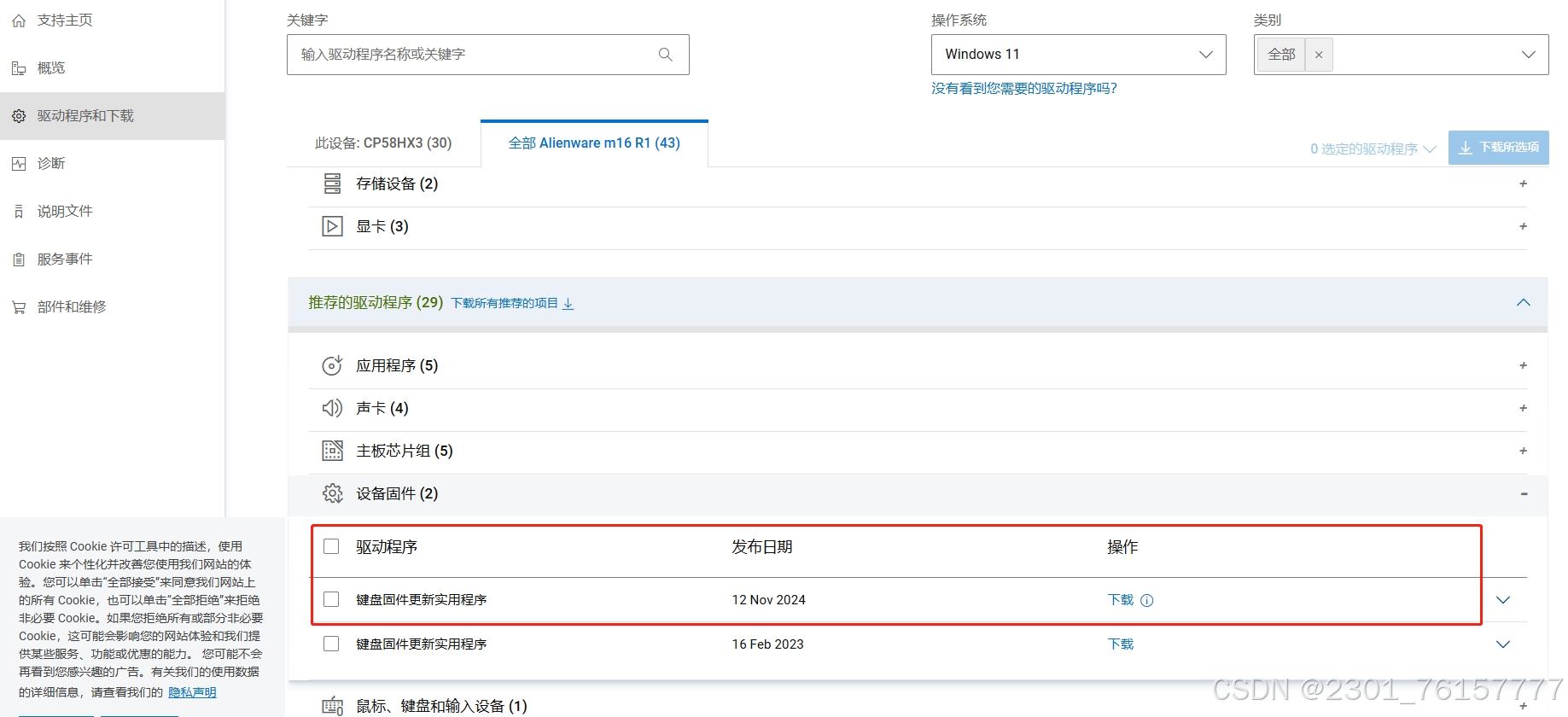Viewport: 1568px width, 717px height.
Task: Open 隐私声明 link in cookie notice
Action: (x=192, y=693)
